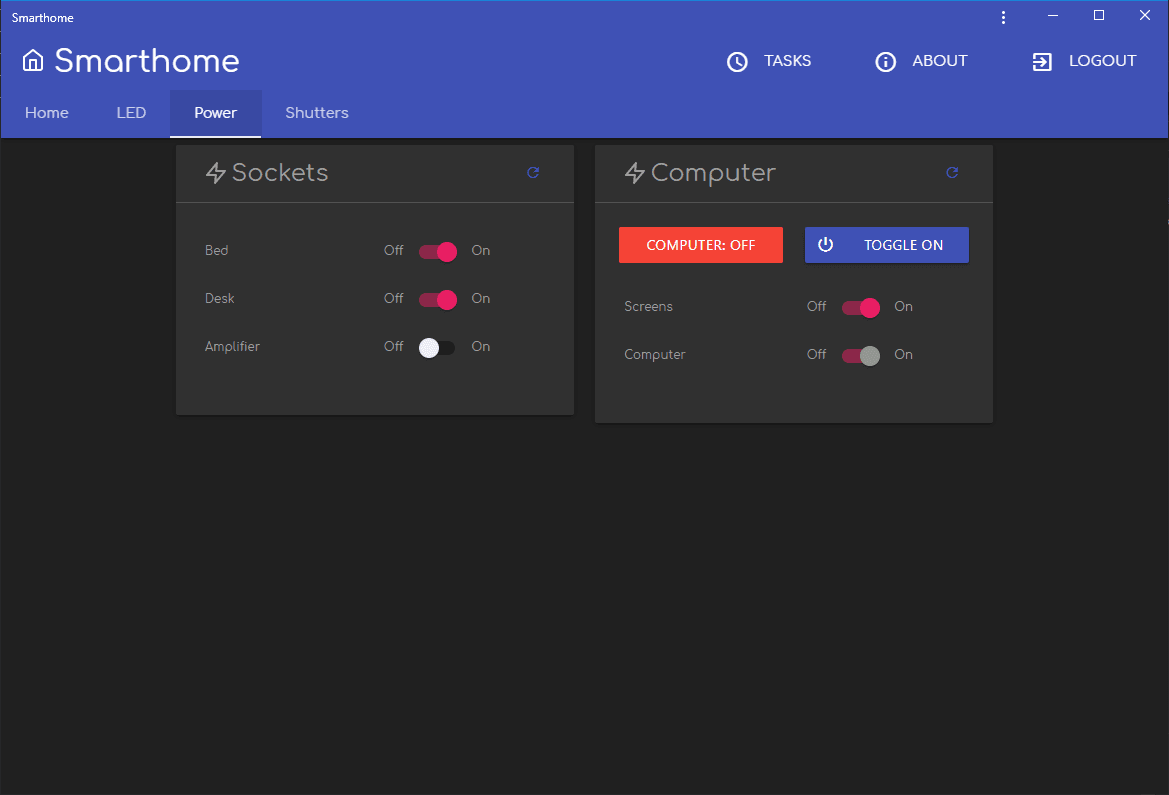The image size is (1169, 795).
Task: Turn off the Desk socket switch
Action: click(x=438, y=299)
